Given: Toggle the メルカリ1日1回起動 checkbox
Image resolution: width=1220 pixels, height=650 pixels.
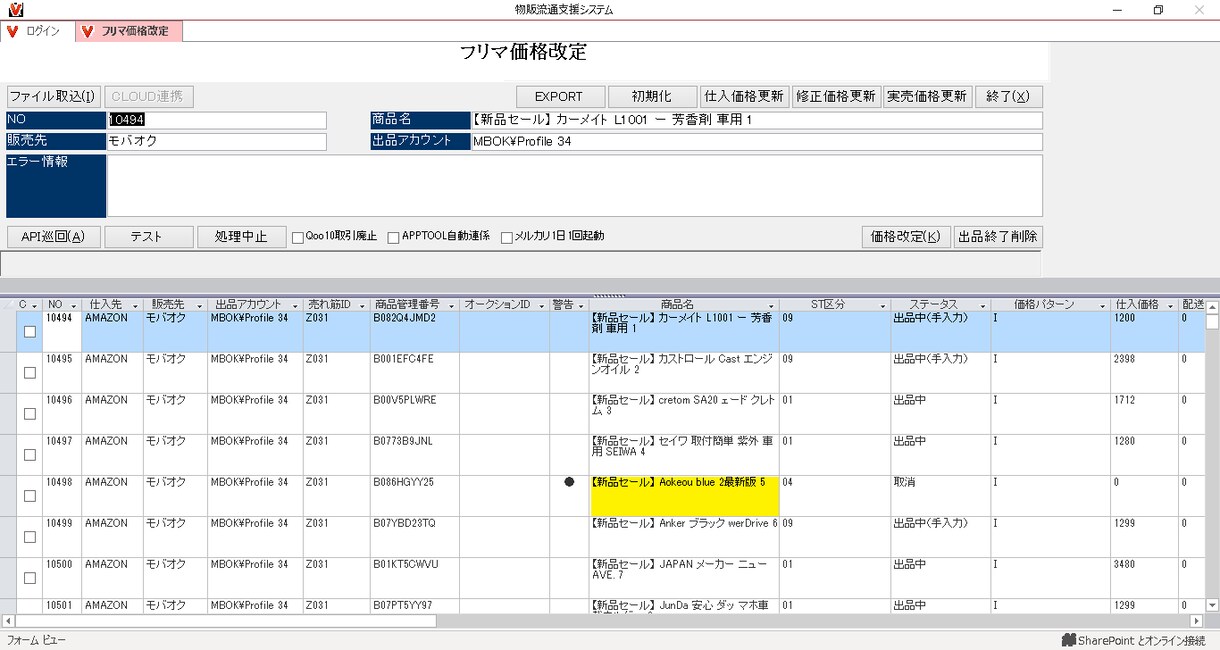Looking at the screenshot, I should tap(507, 238).
